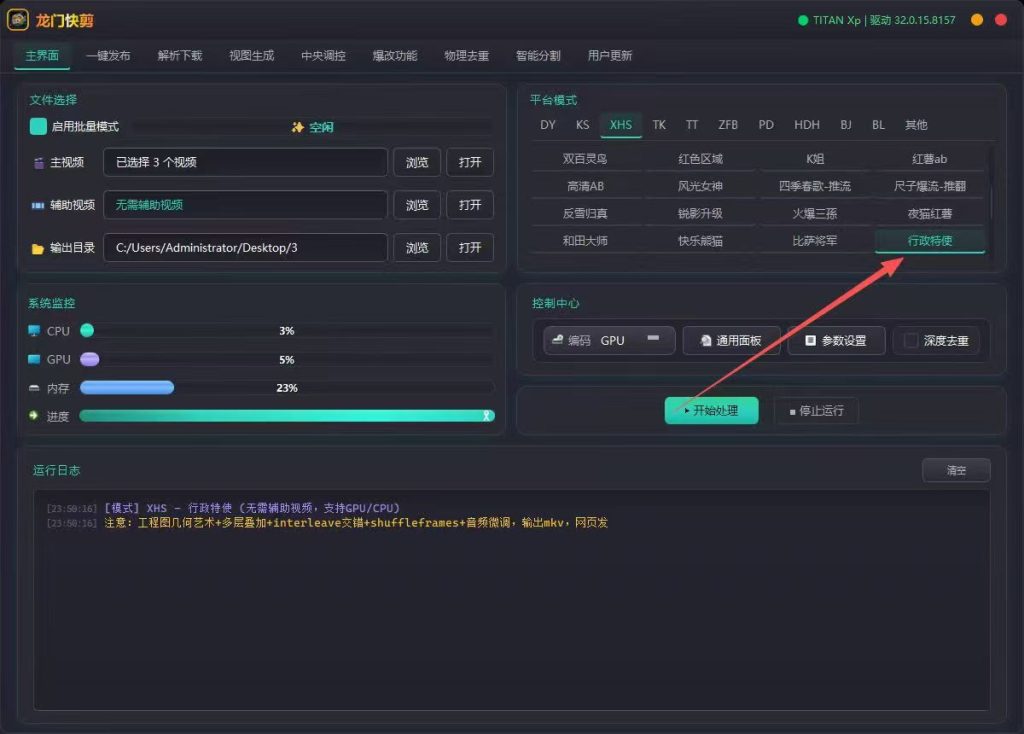Select the XHS platform tab
The image size is (1024, 734).
point(620,125)
